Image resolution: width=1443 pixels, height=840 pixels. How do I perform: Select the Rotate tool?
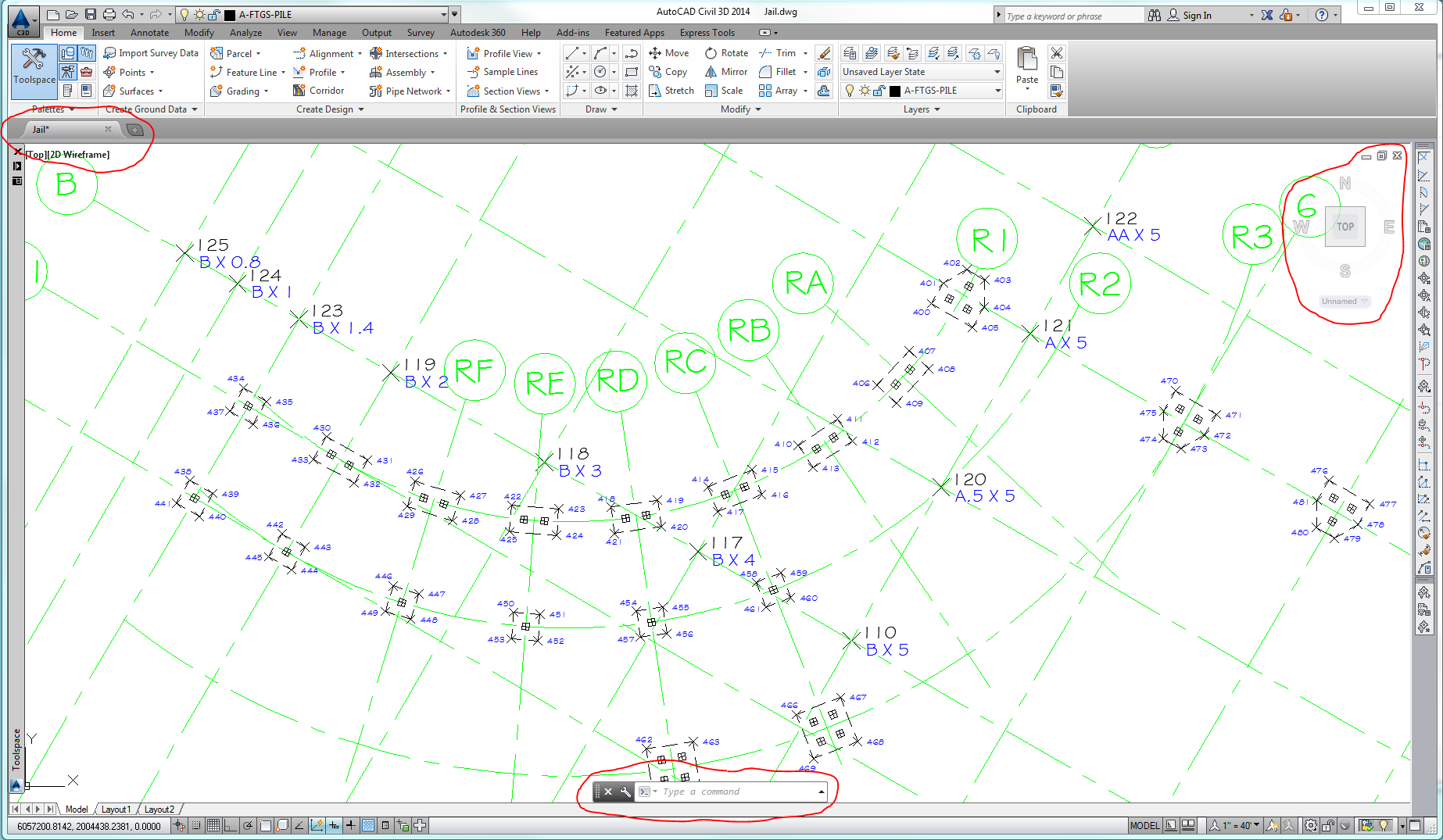726,53
